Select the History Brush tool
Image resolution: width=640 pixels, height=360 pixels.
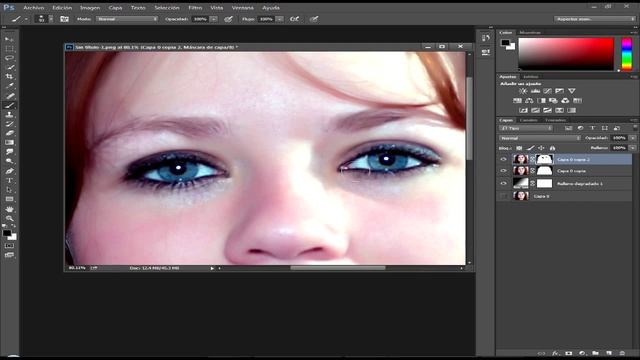pyautogui.click(x=9, y=124)
